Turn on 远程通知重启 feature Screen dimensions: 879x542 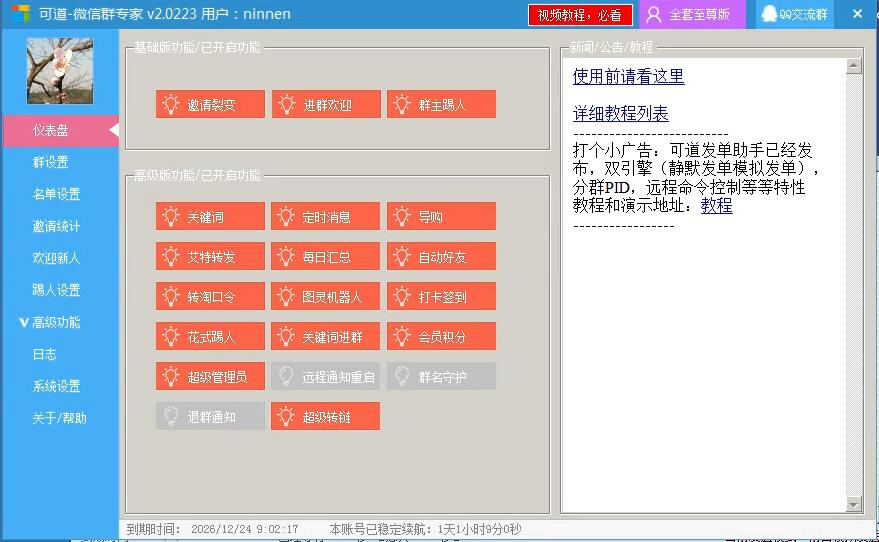pyautogui.click(x=326, y=376)
